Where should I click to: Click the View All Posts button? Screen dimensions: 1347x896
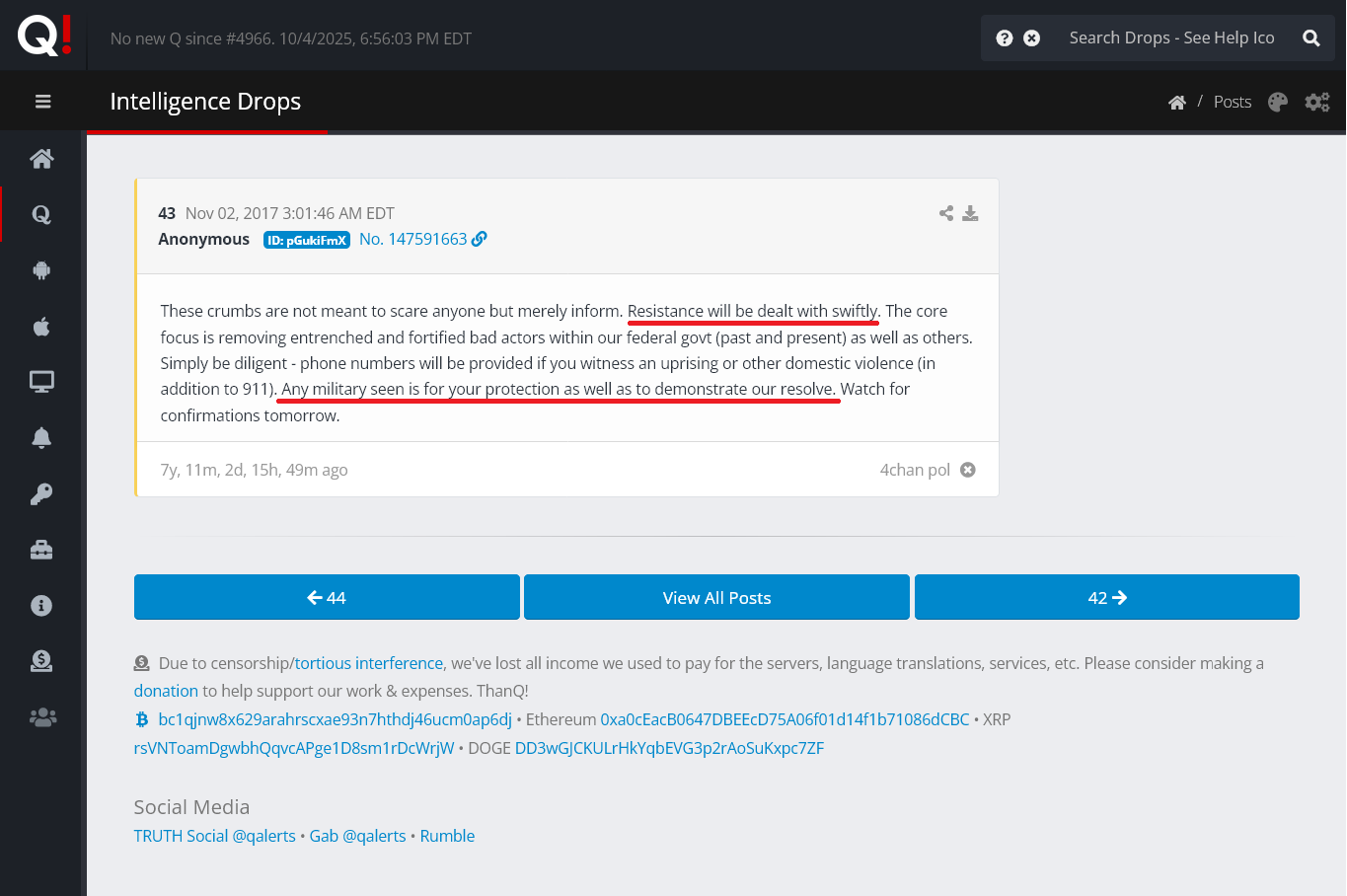716,598
